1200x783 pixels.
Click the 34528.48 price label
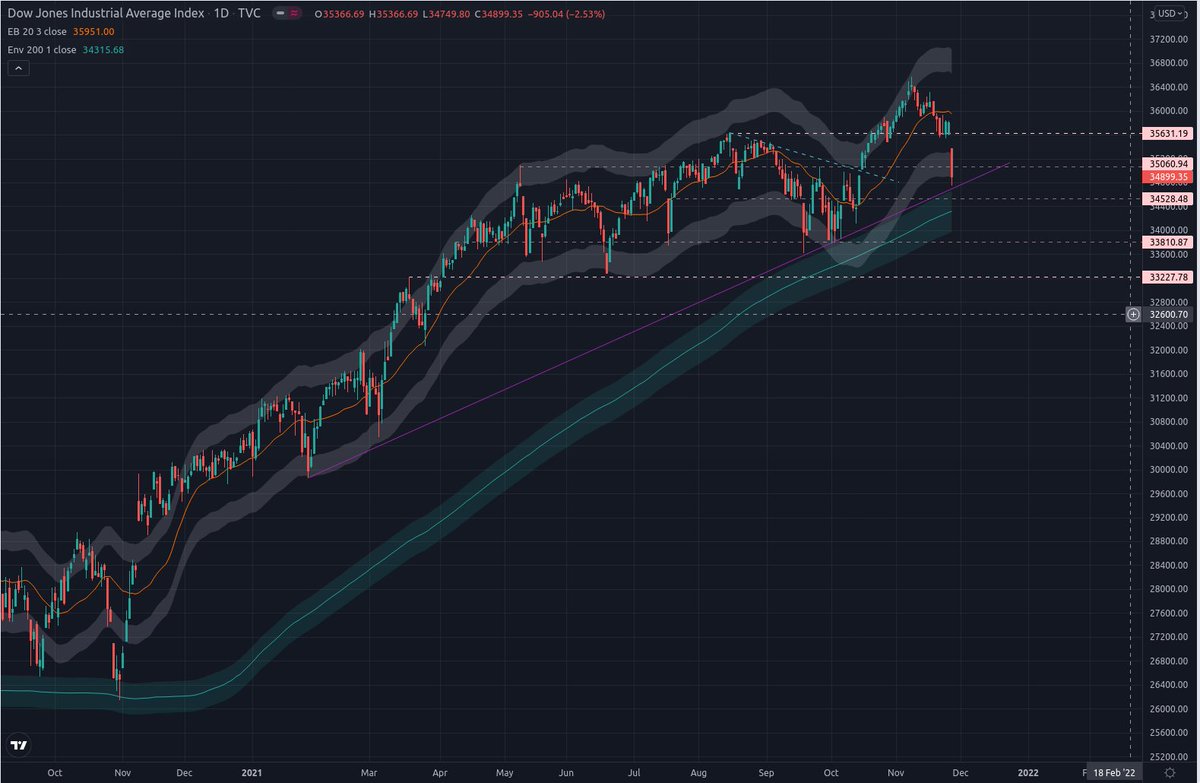tap(1168, 199)
